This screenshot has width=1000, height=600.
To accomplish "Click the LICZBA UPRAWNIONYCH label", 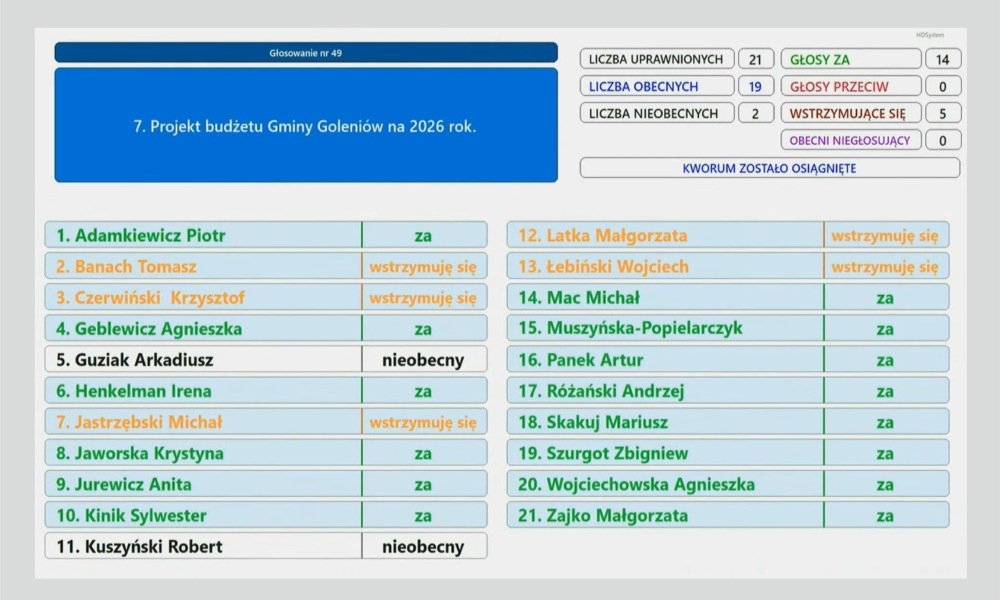I will (x=656, y=60).
